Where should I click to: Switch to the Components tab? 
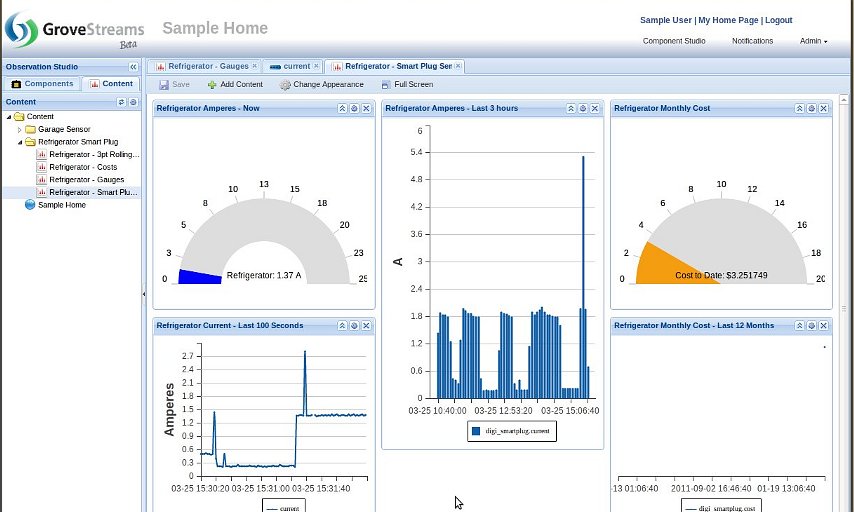[x=42, y=84]
